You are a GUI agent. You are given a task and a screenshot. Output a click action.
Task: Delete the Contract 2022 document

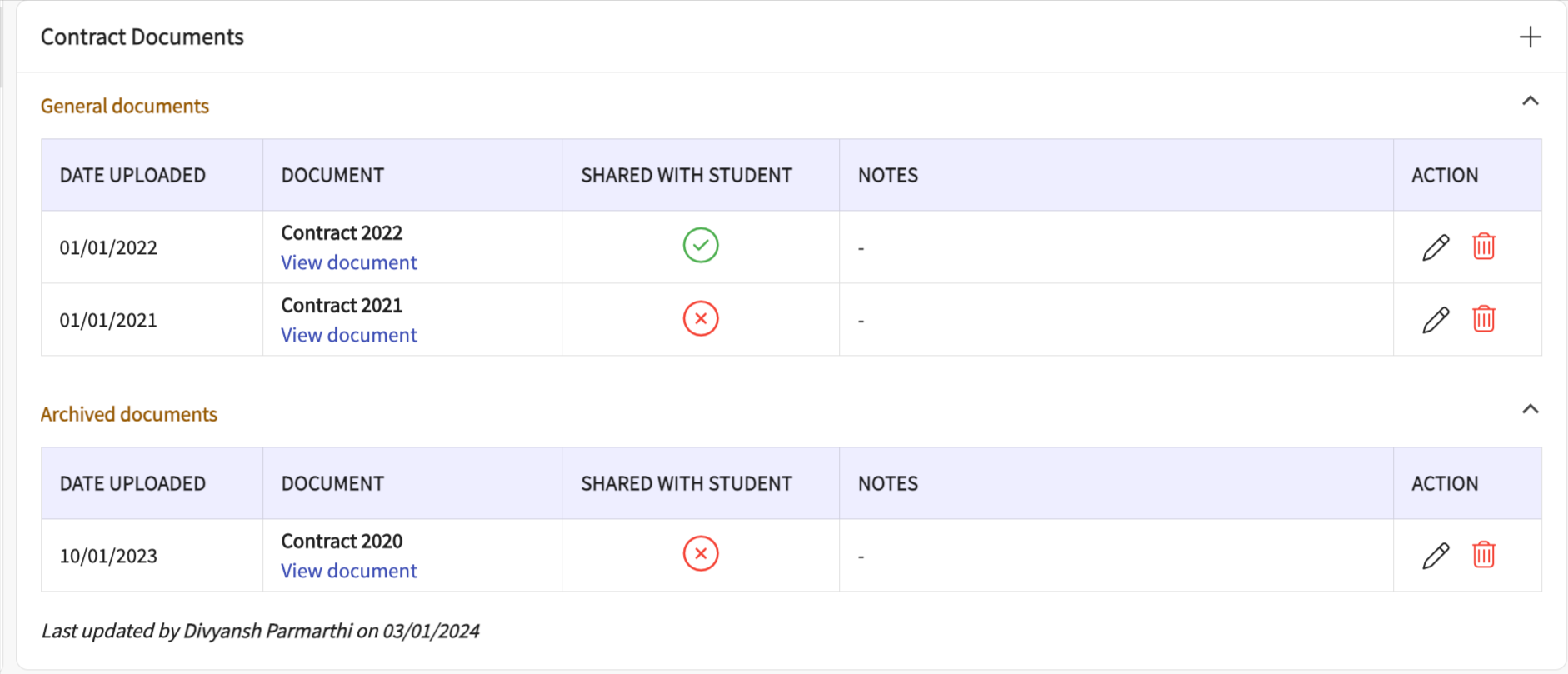pyautogui.click(x=1483, y=247)
